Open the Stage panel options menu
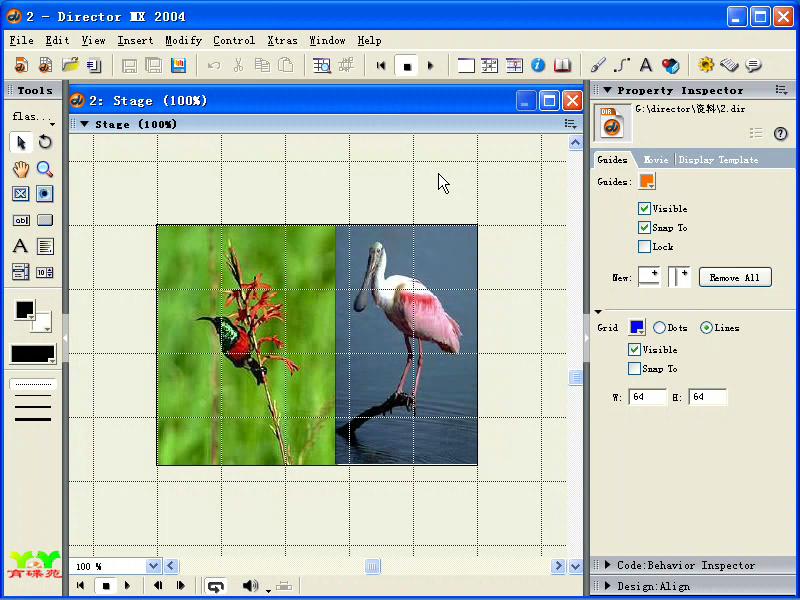 pos(570,124)
